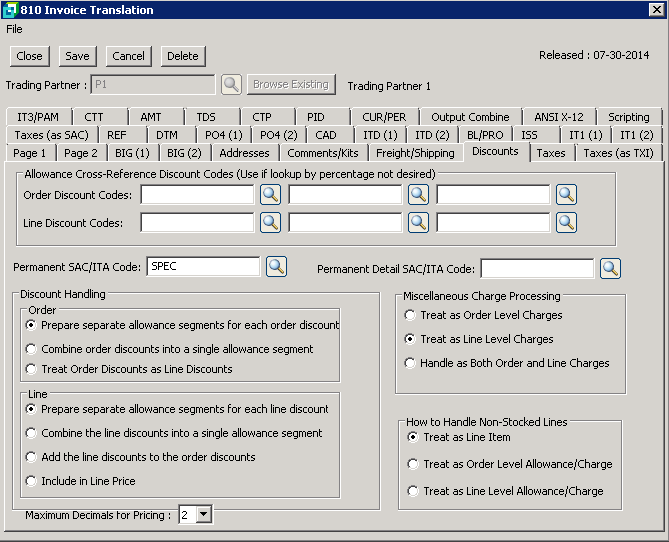The height and width of the screenshot is (542, 669).
Task: Select Combine order discounts into single allowance segment
Action: (32, 349)
